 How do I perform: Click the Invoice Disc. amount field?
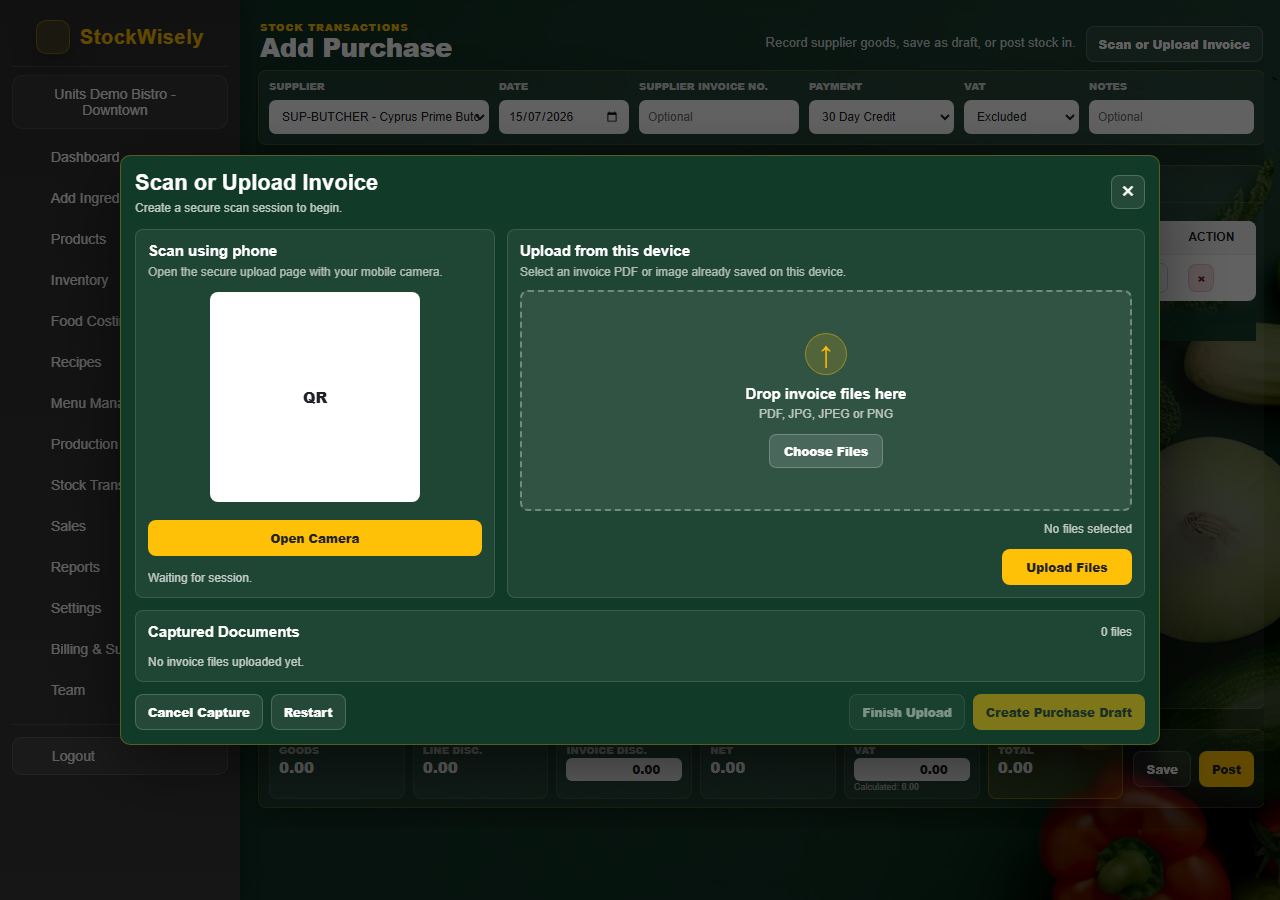coord(624,769)
